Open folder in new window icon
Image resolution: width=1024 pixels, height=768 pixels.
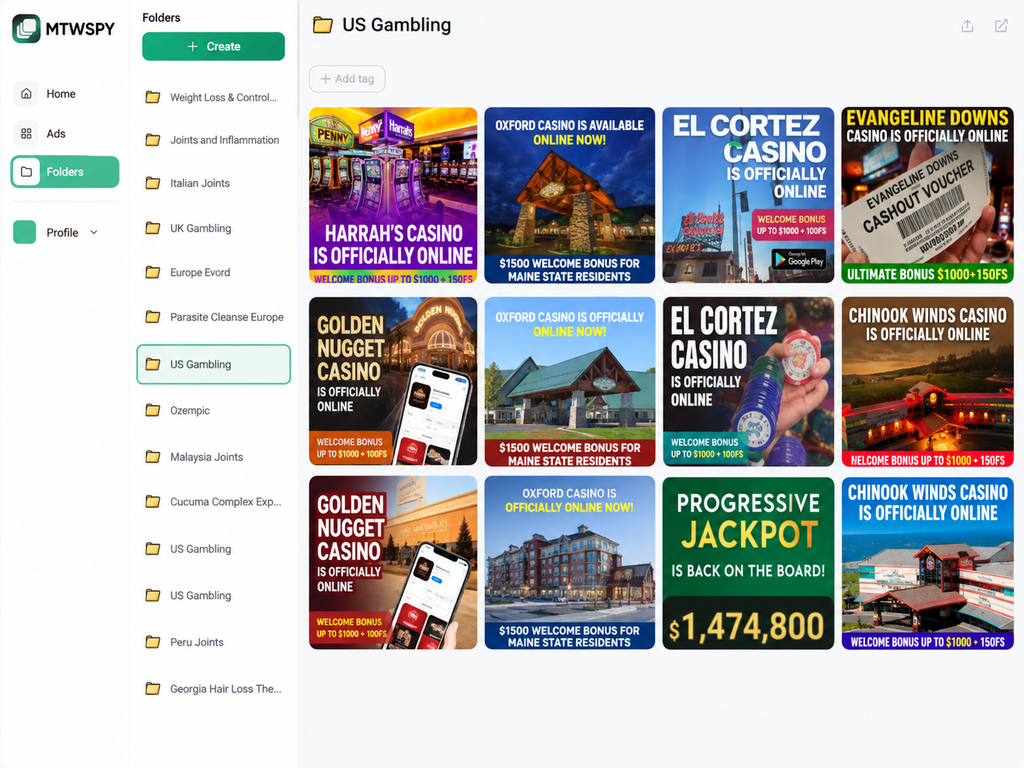point(1001,26)
